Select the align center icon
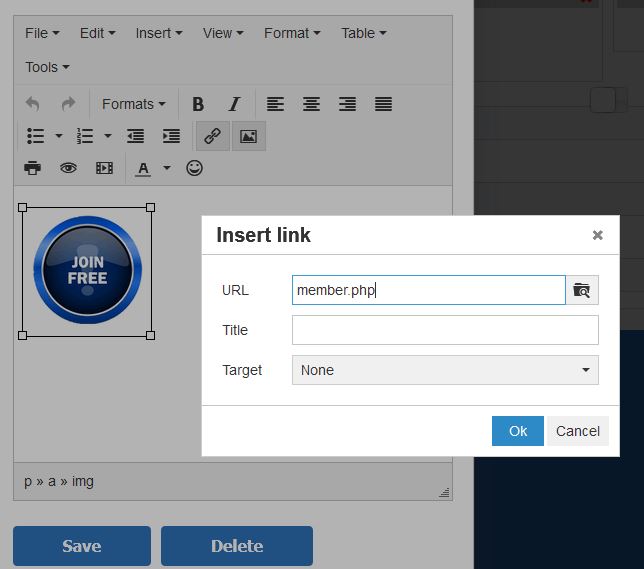The height and width of the screenshot is (569, 644). [311, 104]
